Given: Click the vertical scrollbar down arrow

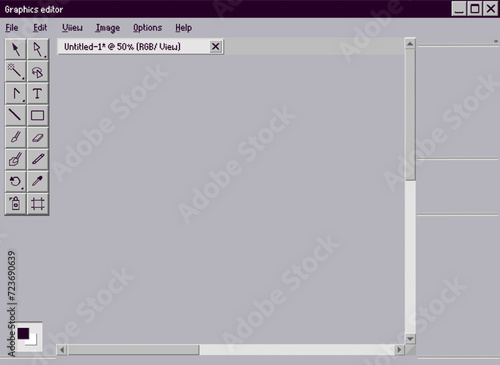Looking at the screenshot, I should pyautogui.click(x=410, y=339).
